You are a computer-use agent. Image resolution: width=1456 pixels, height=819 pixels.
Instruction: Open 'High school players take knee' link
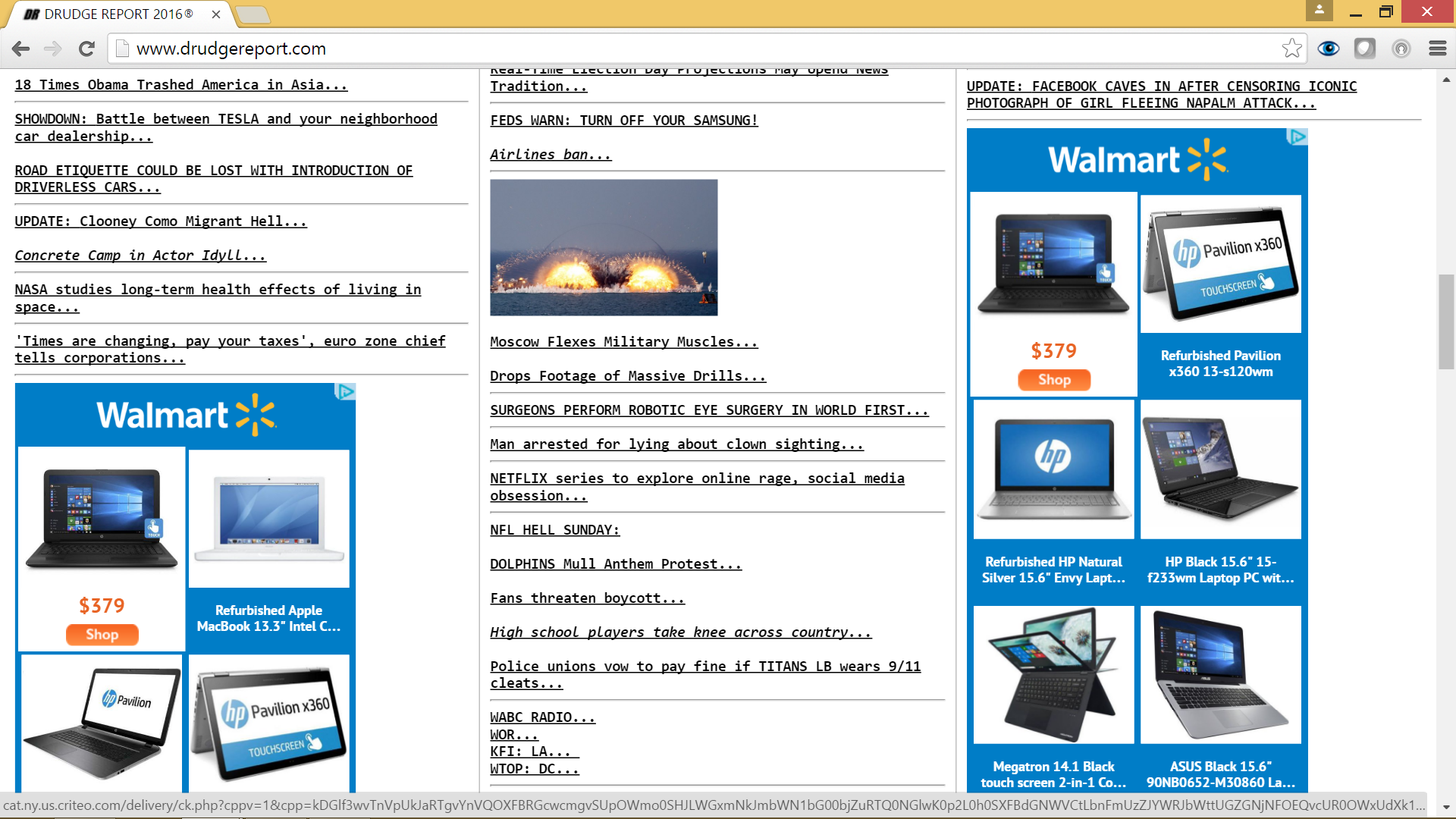coord(681,632)
